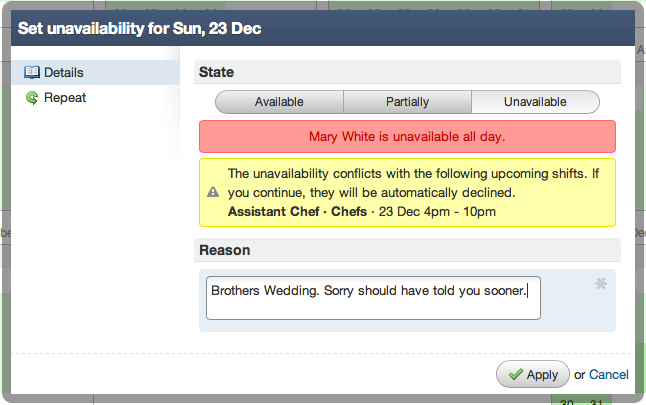Open the Details section in the sidebar
The image size is (646, 405).
click(63, 73)
